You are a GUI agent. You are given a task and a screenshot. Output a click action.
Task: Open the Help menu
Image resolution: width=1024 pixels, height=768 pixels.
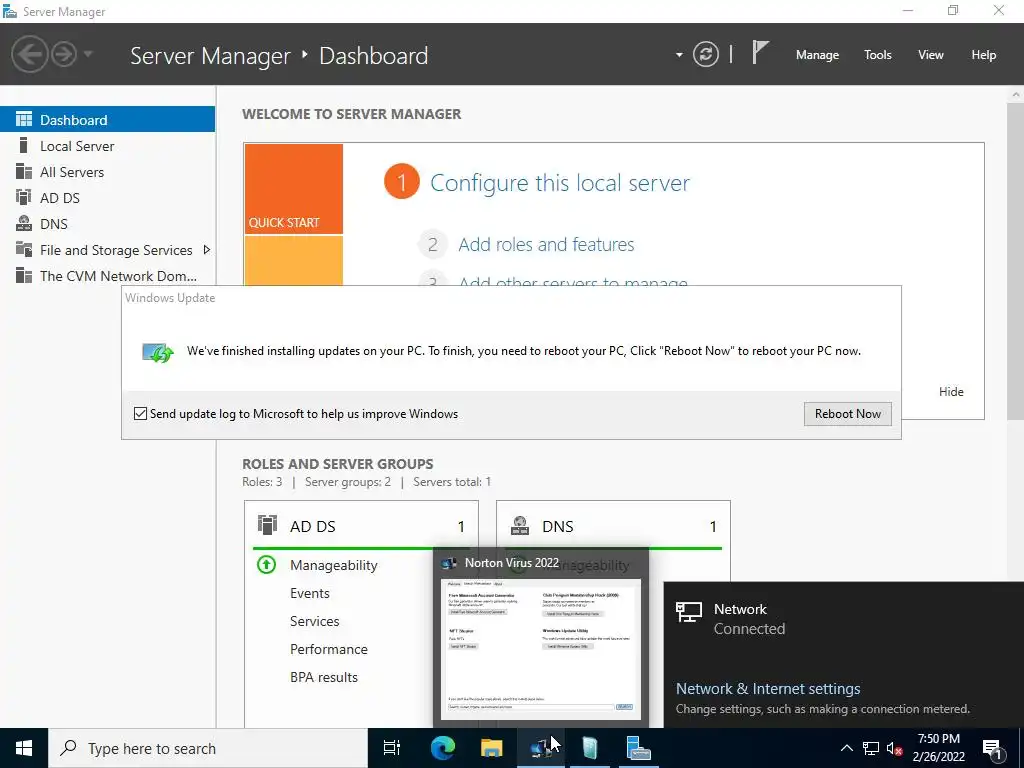(x=983, y=55)
